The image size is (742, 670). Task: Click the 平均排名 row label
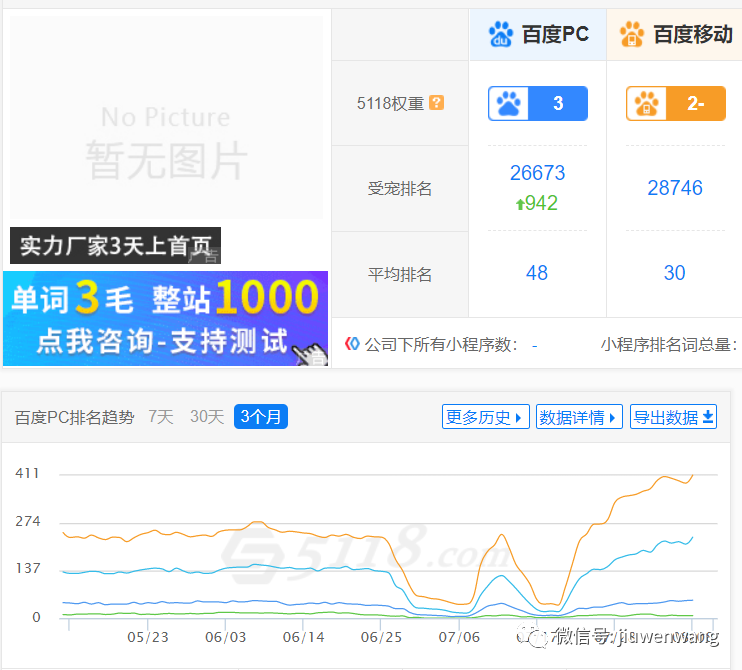point(400,274)
